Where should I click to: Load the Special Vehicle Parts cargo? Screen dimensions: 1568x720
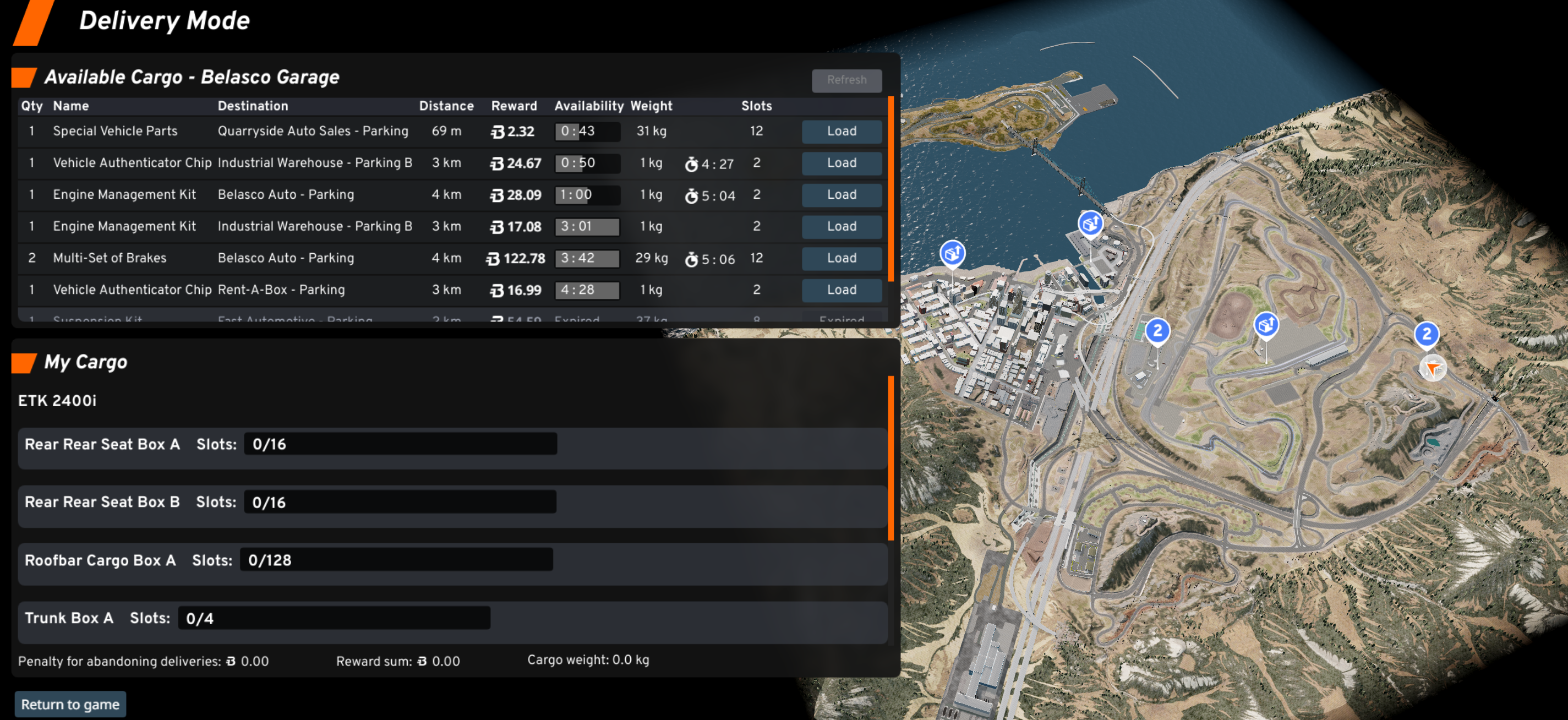click(841, 132)
